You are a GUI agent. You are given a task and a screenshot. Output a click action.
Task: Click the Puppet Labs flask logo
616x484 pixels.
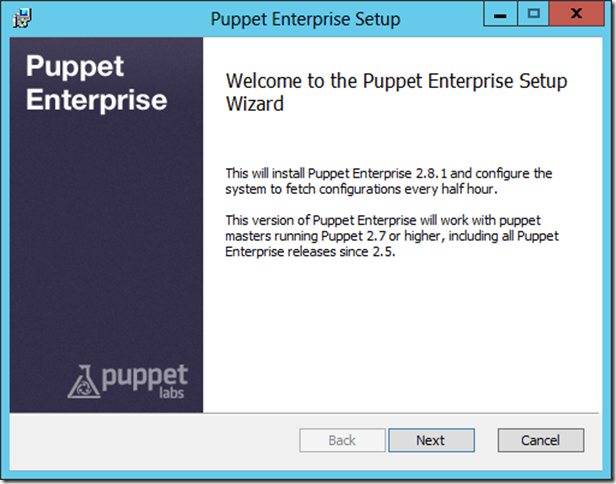[86, 379]
